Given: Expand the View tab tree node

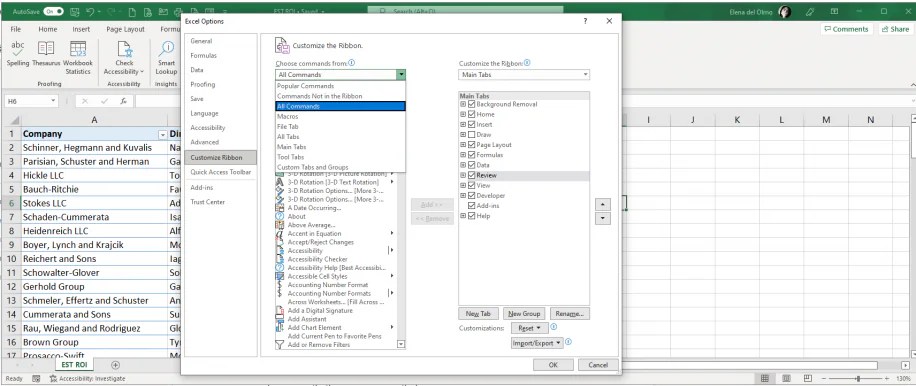Looking at the screenshot, I should coord(463,185).
